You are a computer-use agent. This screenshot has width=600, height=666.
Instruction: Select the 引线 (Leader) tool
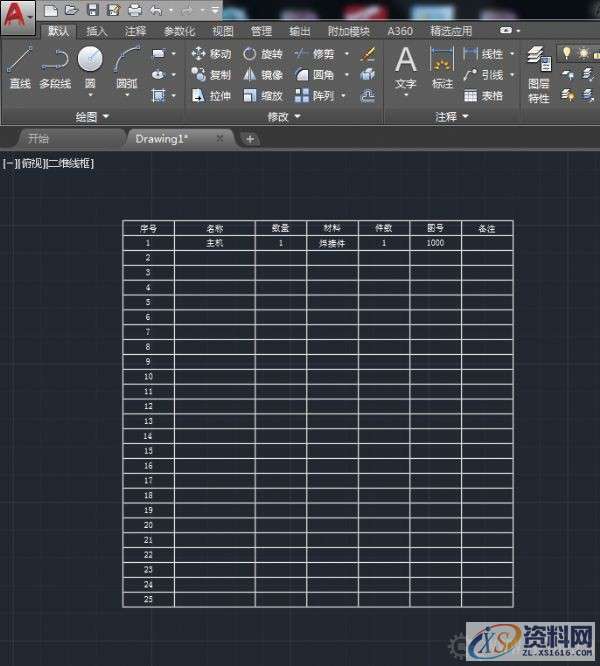(483, 75)
